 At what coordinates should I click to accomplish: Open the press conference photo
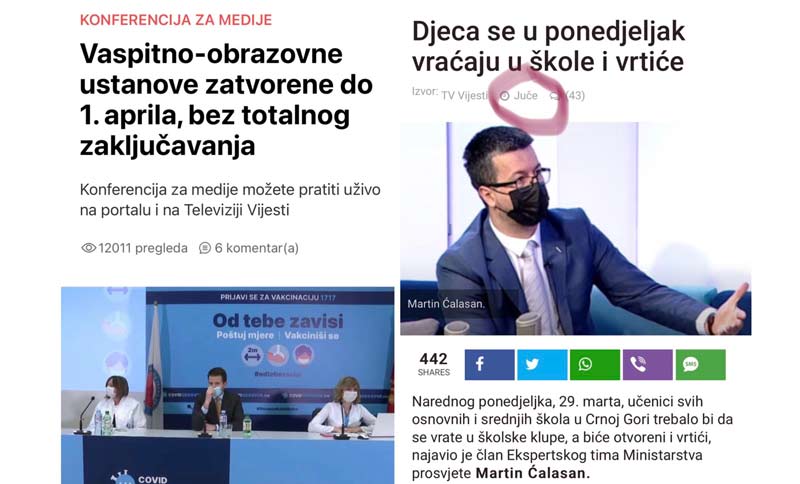[x=228, y=386]
